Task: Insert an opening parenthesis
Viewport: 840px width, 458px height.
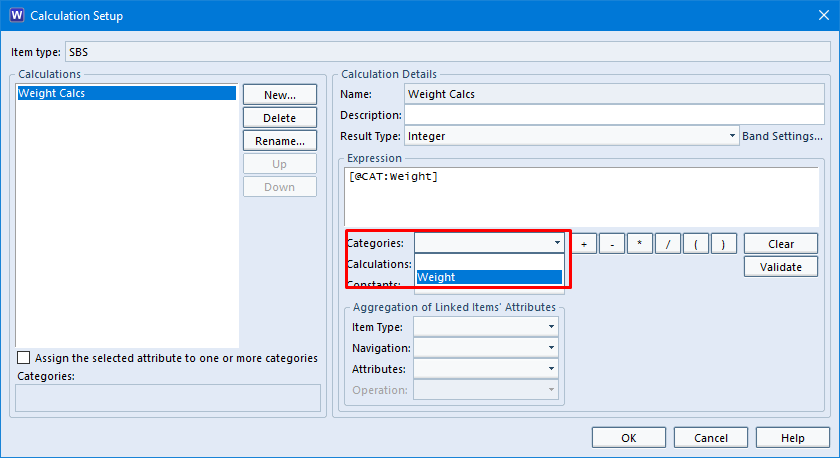Action: coord(696,244)
